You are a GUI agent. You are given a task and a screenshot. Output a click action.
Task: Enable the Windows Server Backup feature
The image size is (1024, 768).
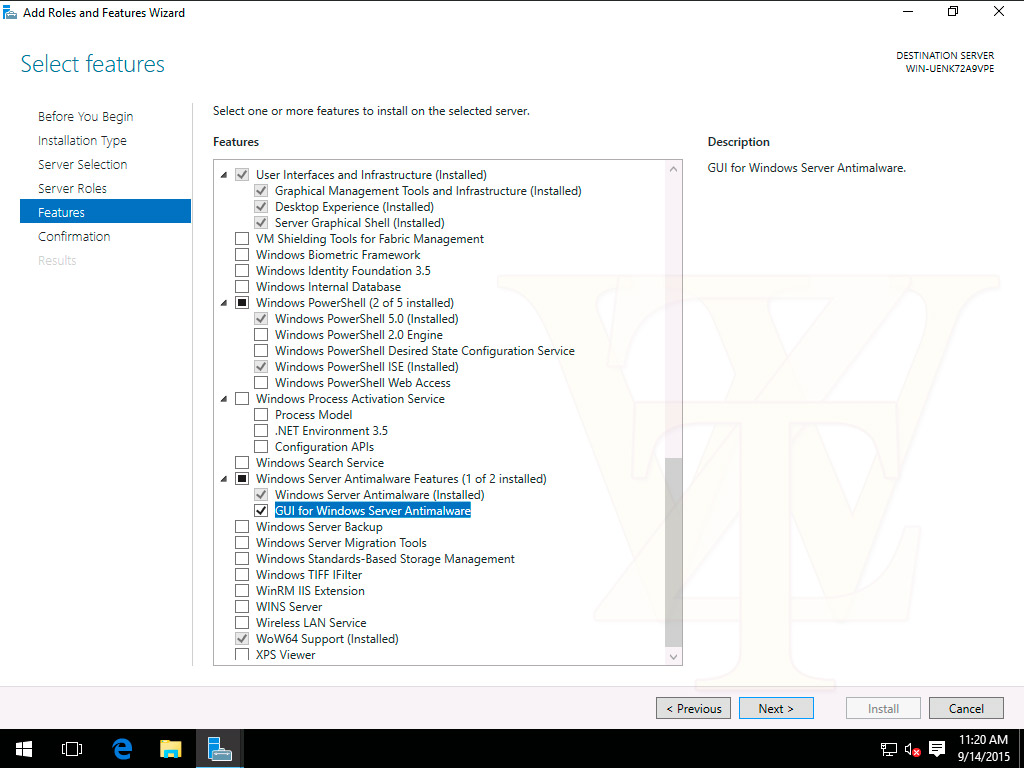coord(242,527)
